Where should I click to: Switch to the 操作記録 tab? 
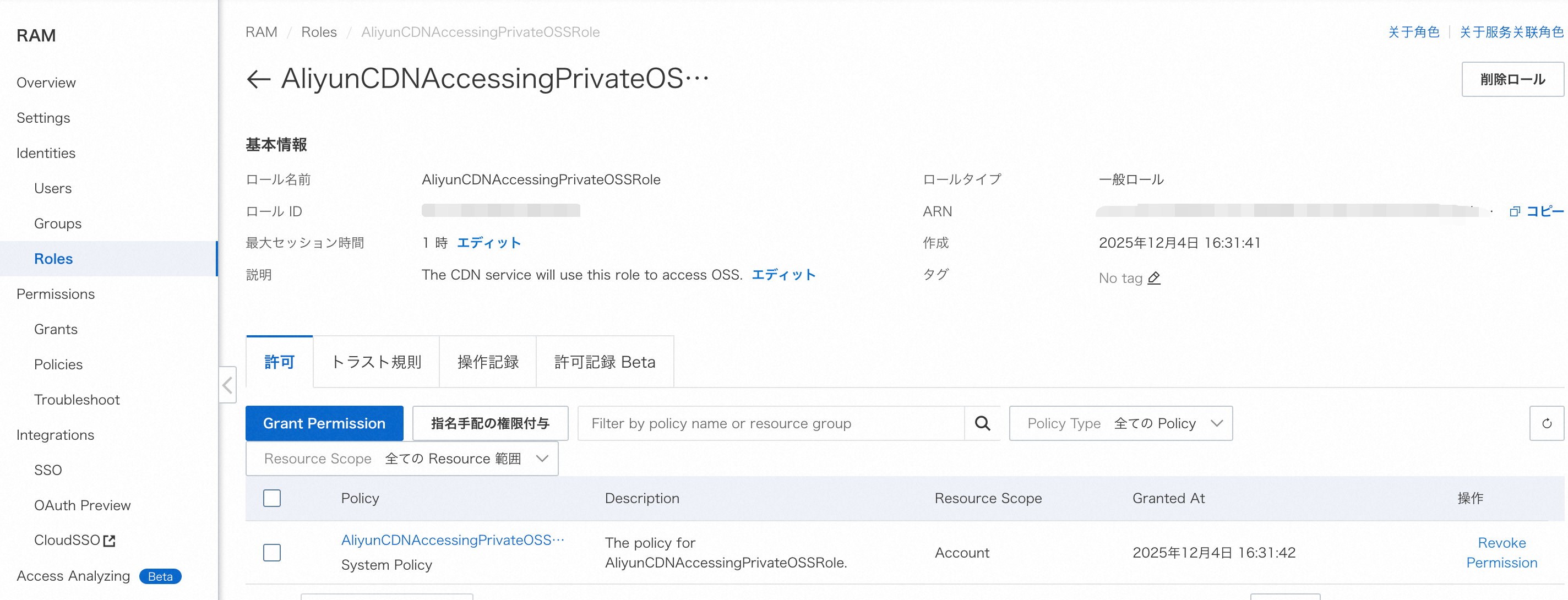coord(488,362)
